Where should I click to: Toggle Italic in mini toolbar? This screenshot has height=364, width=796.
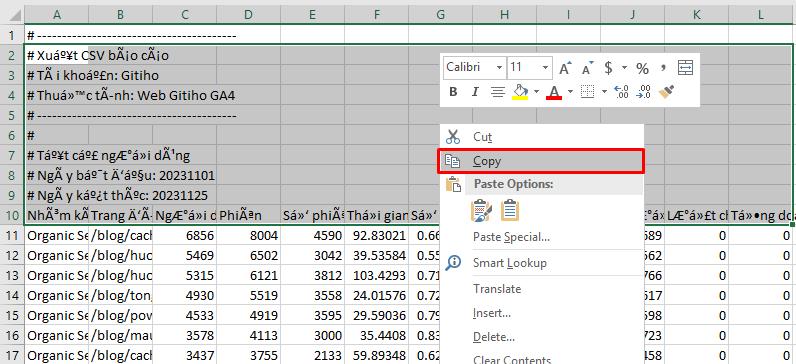point(475,92)
